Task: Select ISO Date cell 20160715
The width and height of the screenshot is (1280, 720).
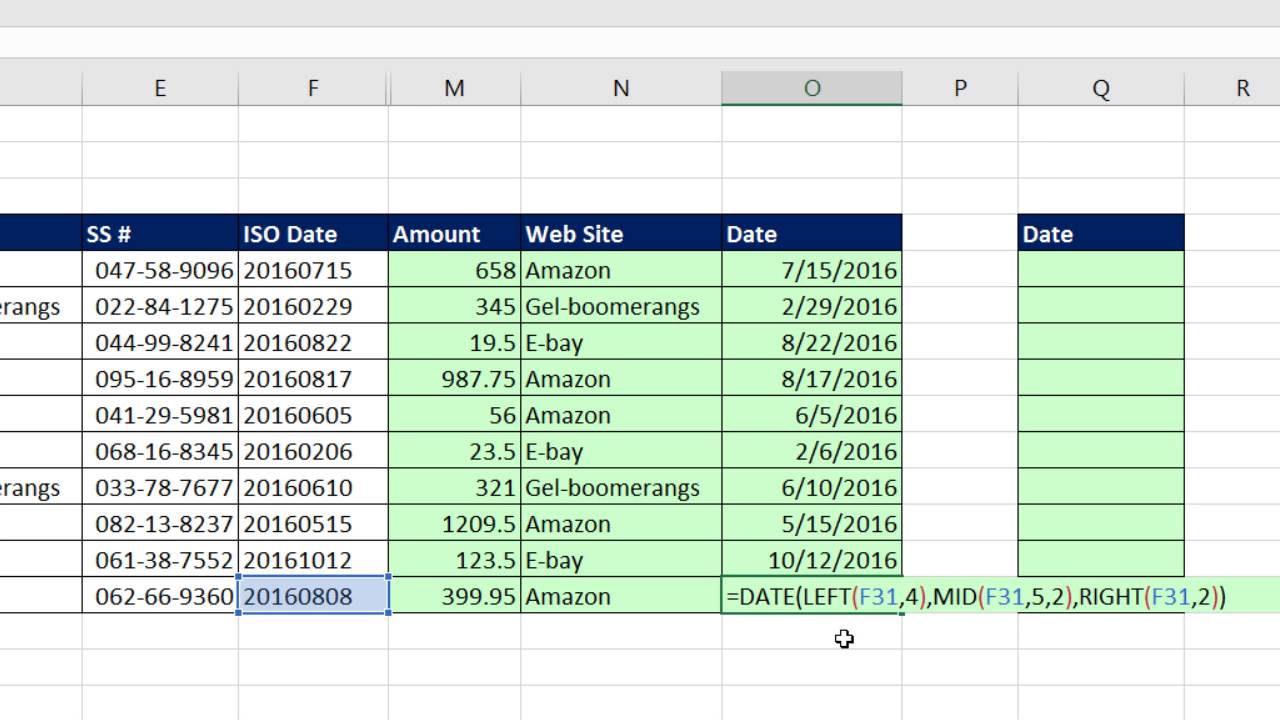Action: click(x=313, y=270)
